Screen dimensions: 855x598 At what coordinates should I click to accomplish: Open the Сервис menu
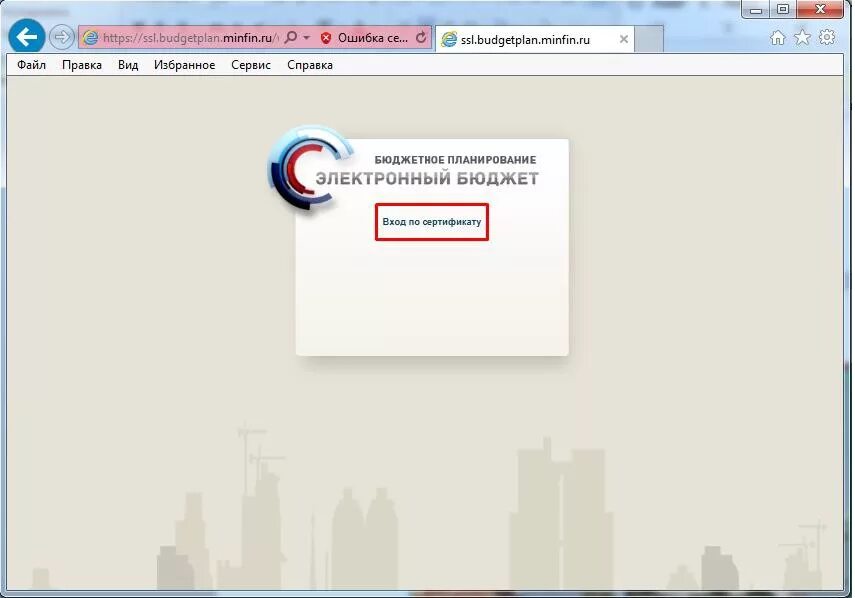(251, 65)
